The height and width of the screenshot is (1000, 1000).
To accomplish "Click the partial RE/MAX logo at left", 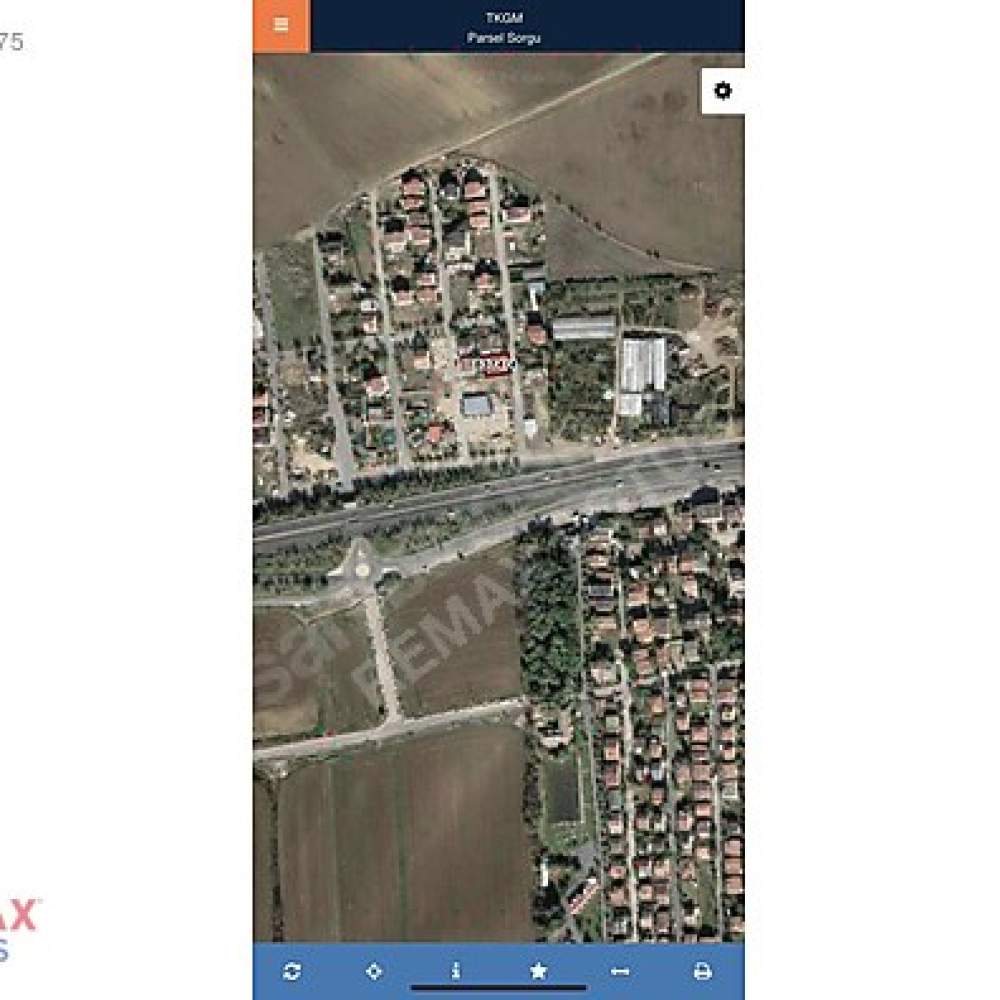I will 19,930.
